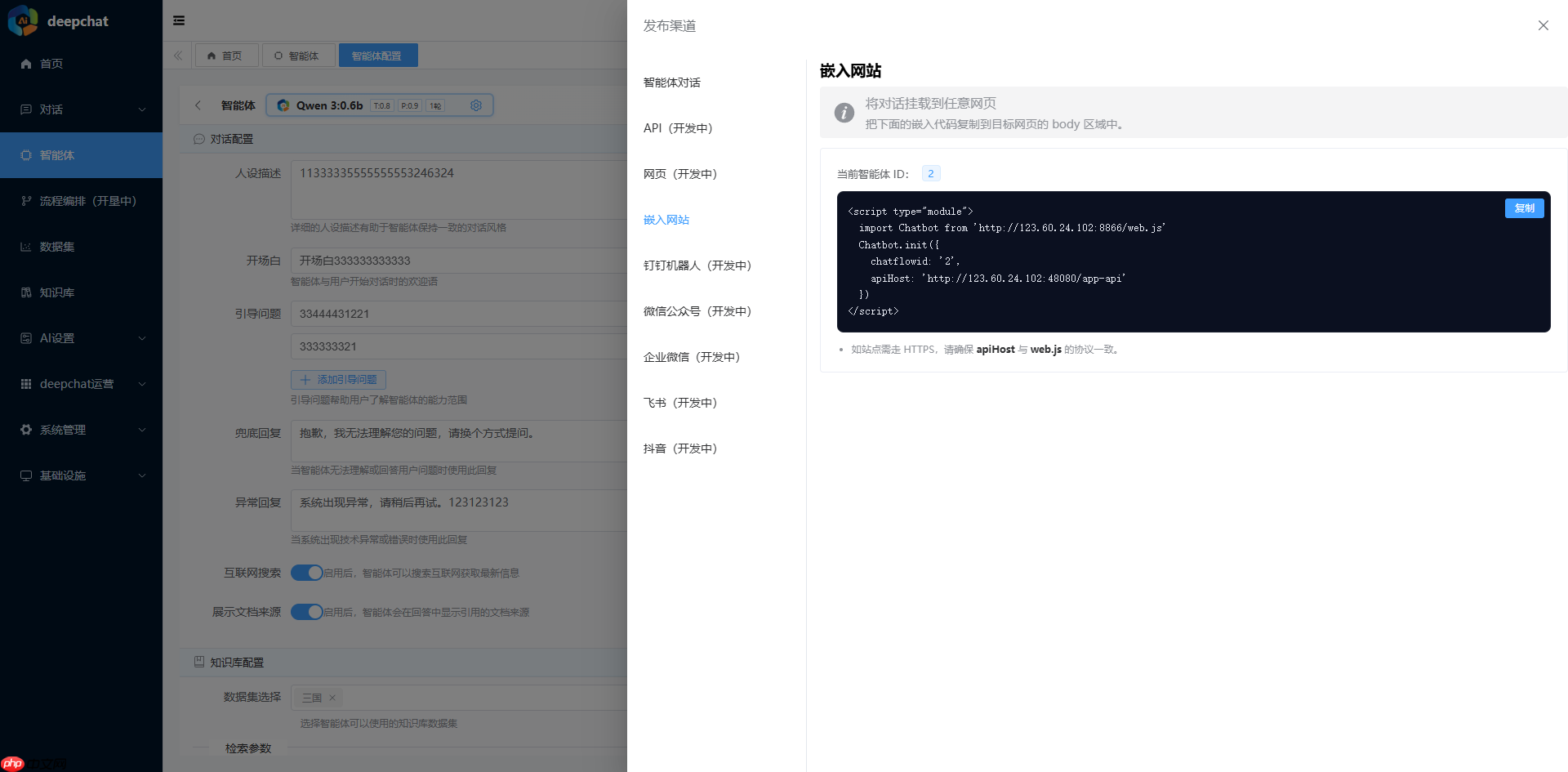Disable the 互联网搜索 toggle
1568x772 pixels.
click(307, 573)
